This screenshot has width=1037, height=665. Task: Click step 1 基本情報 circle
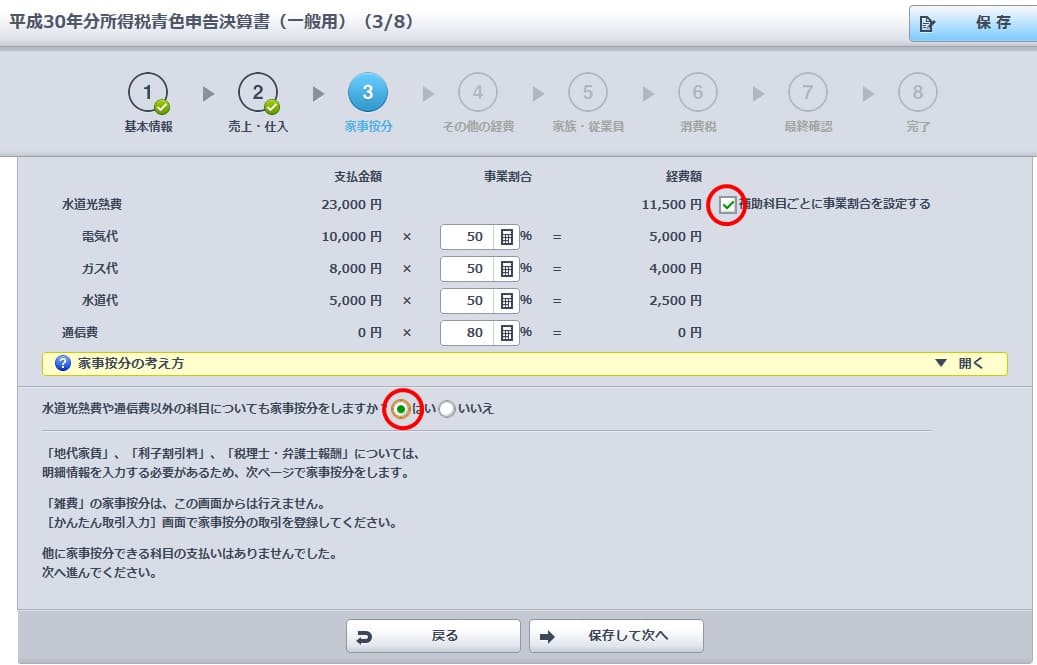(x=148, y=93)
